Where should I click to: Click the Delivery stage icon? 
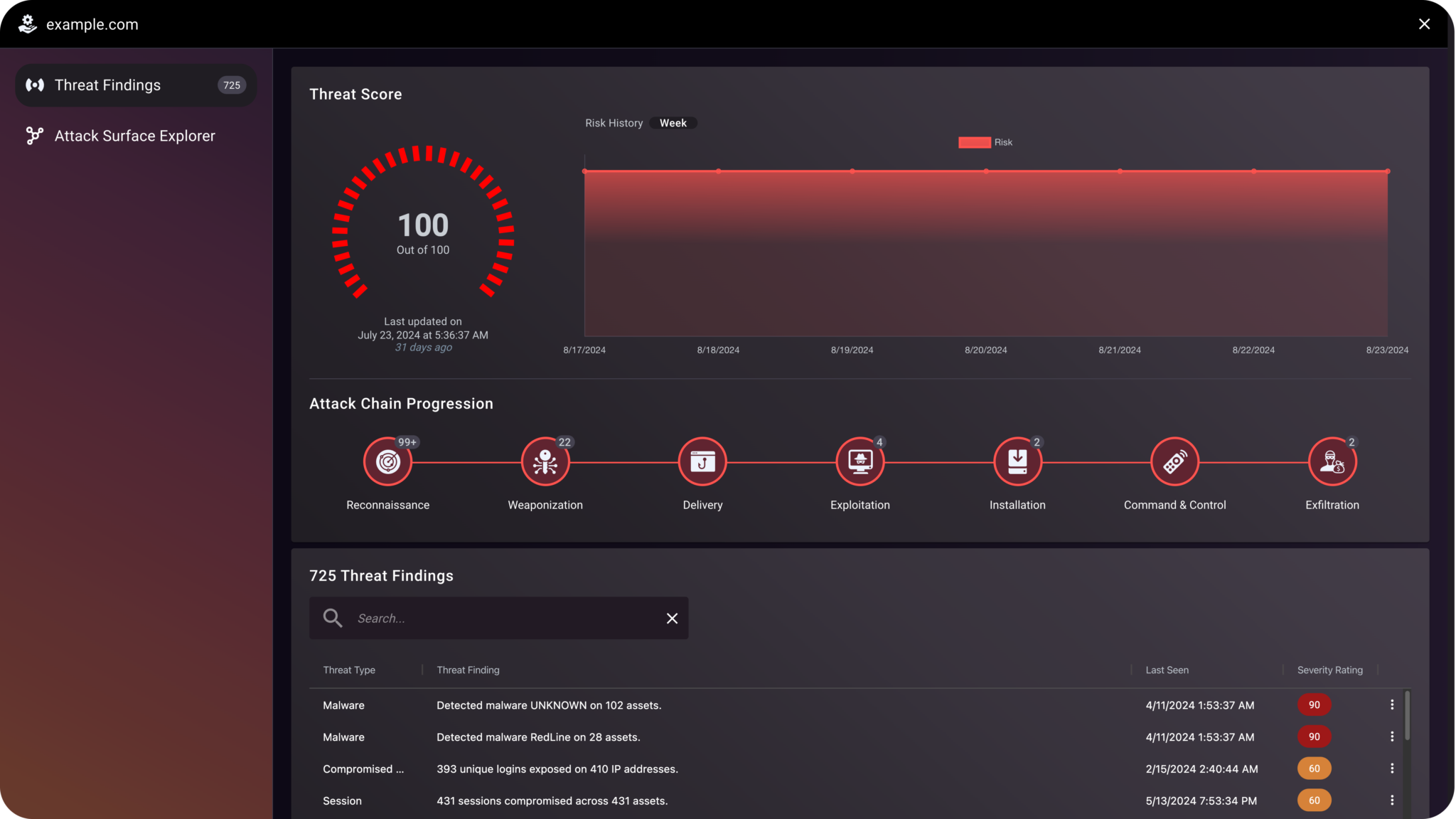click(702, 462)
